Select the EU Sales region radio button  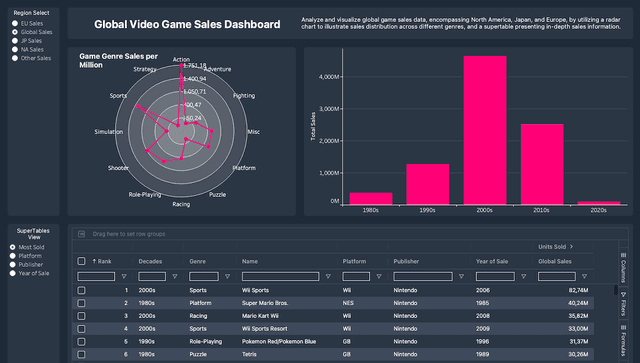[15, 23]
